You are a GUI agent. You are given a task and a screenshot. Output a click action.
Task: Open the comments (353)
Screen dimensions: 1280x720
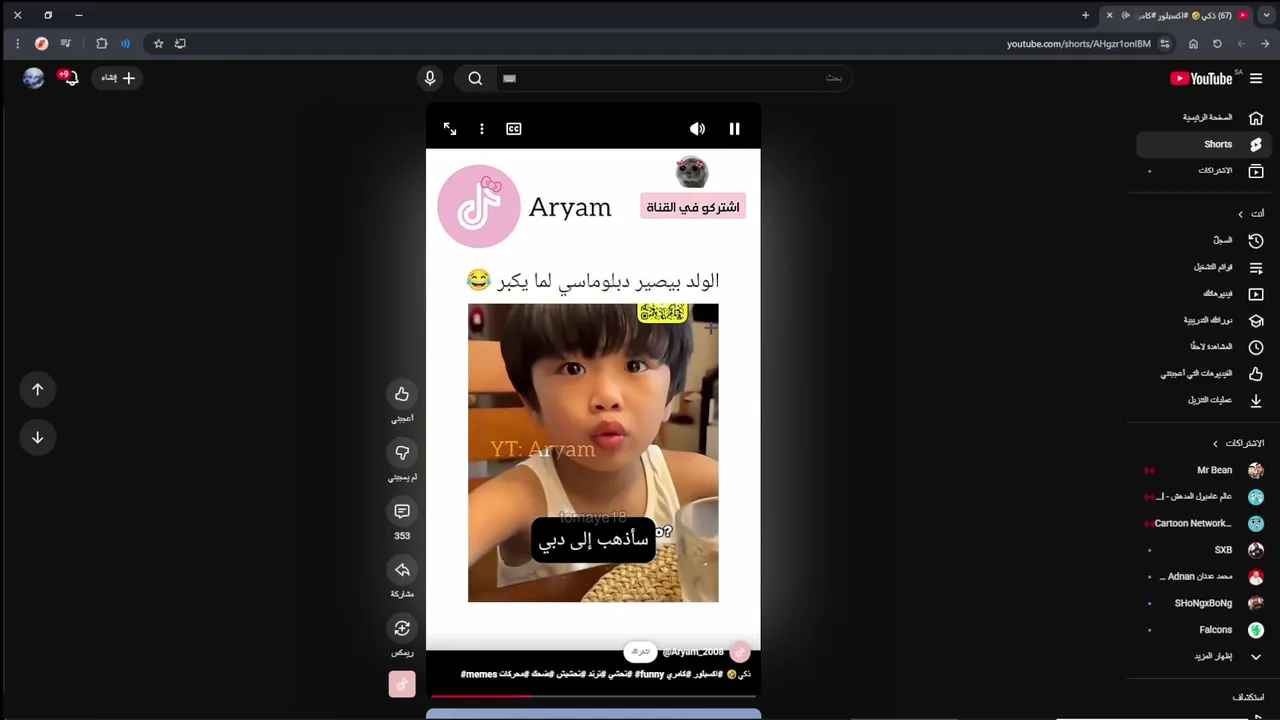(402, 511)
